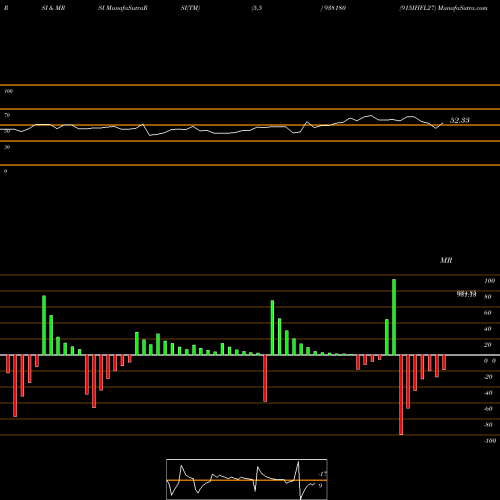This screenshot has width=500, height=500.
Task: Click the 60 label on the MR axis
Action: [x=487, y=313]
